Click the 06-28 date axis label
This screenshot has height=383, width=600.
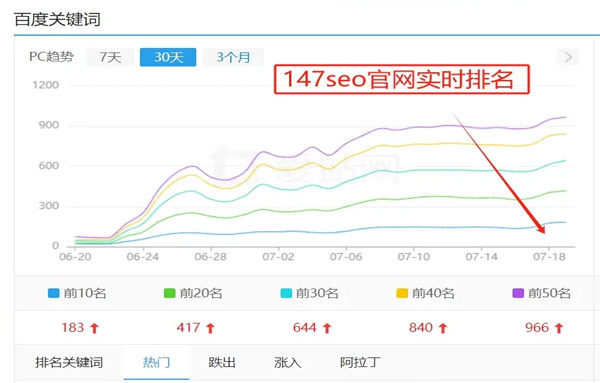[210, 257]
